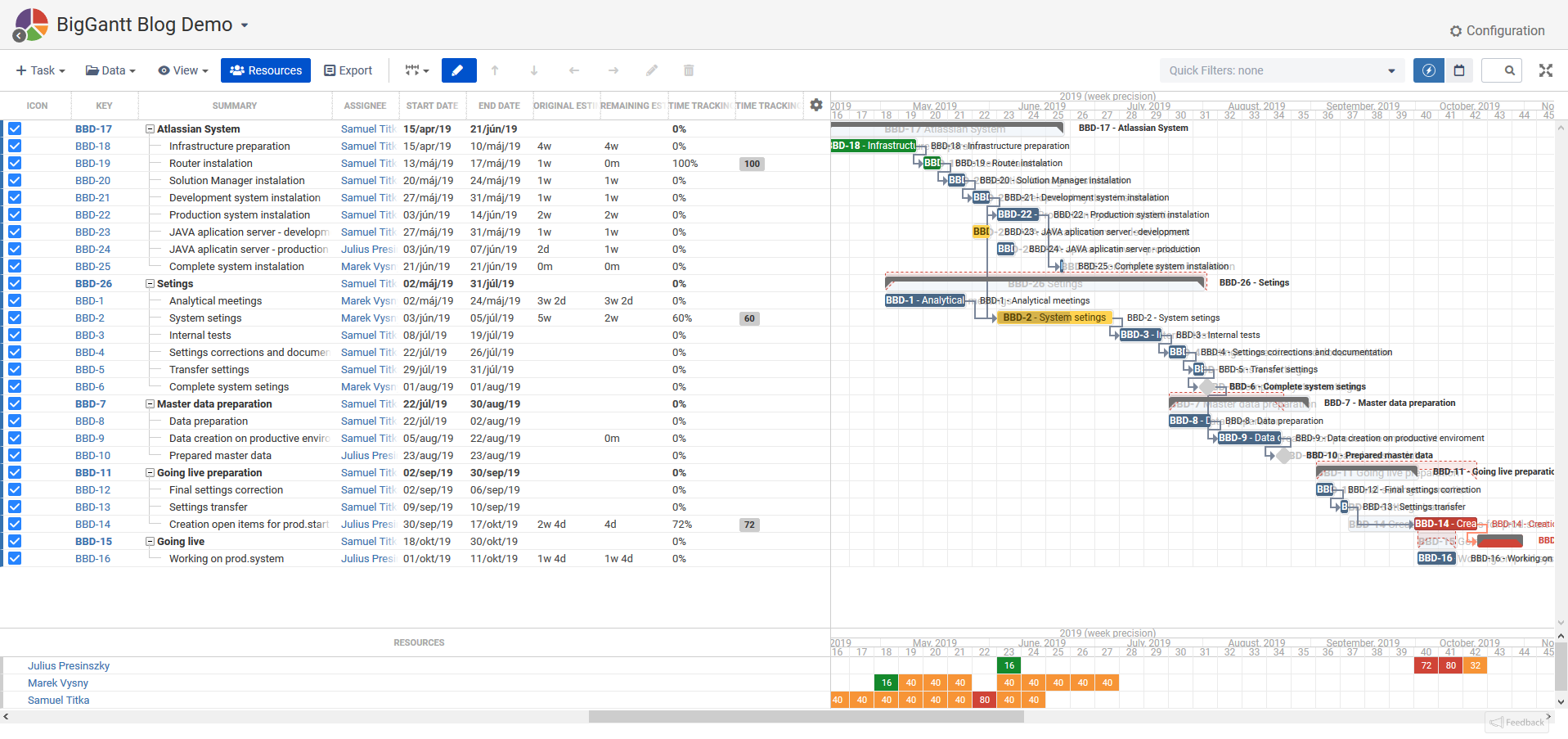Open the Quick Filters dropdown

1281,70
